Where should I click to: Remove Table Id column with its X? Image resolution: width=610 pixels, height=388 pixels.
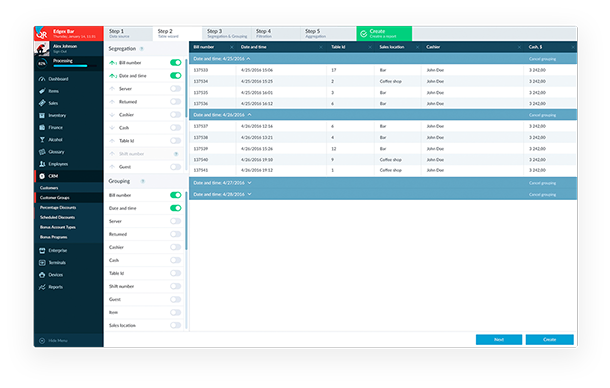coord(370,47)
